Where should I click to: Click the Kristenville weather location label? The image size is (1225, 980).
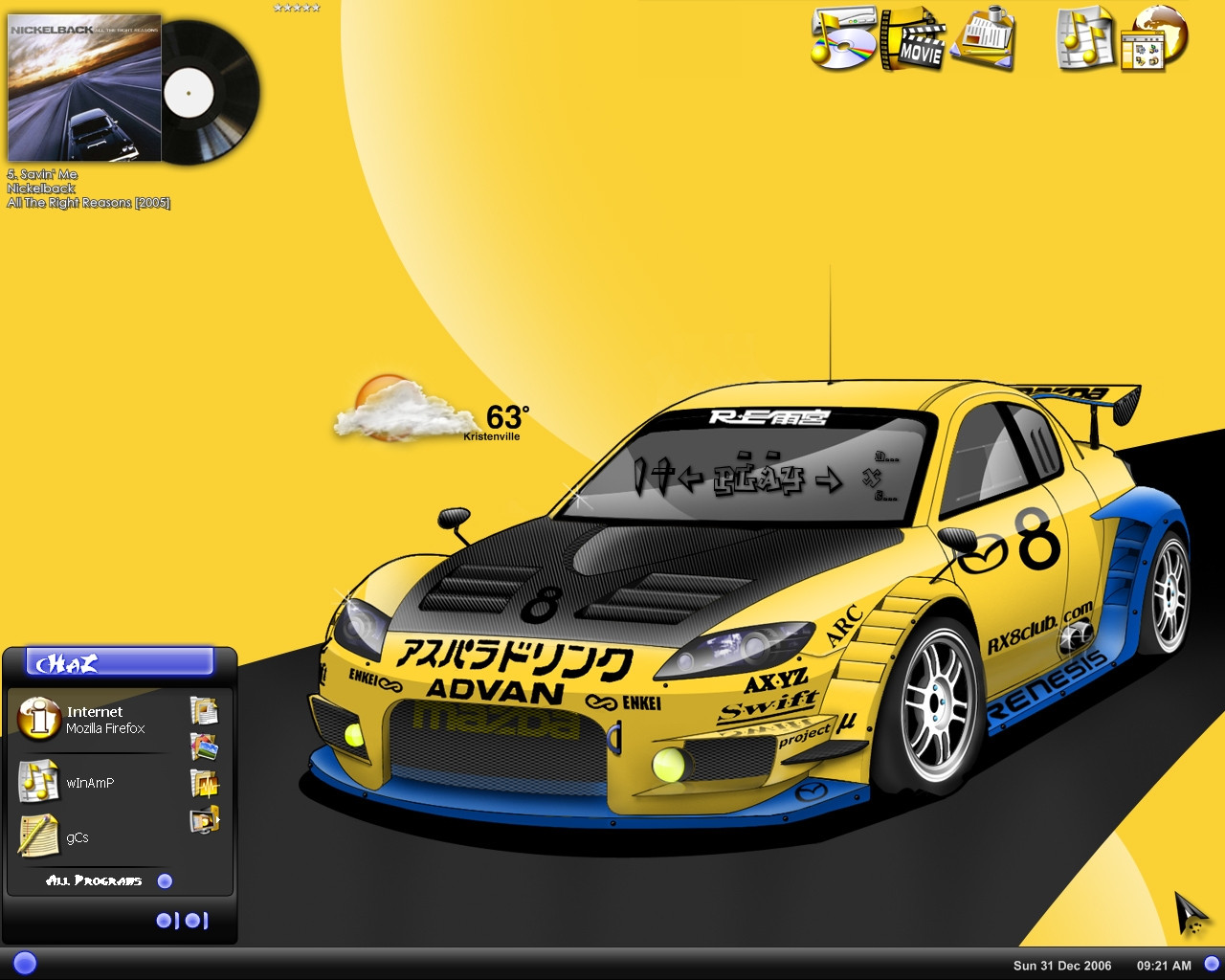(x=492, y=436)
